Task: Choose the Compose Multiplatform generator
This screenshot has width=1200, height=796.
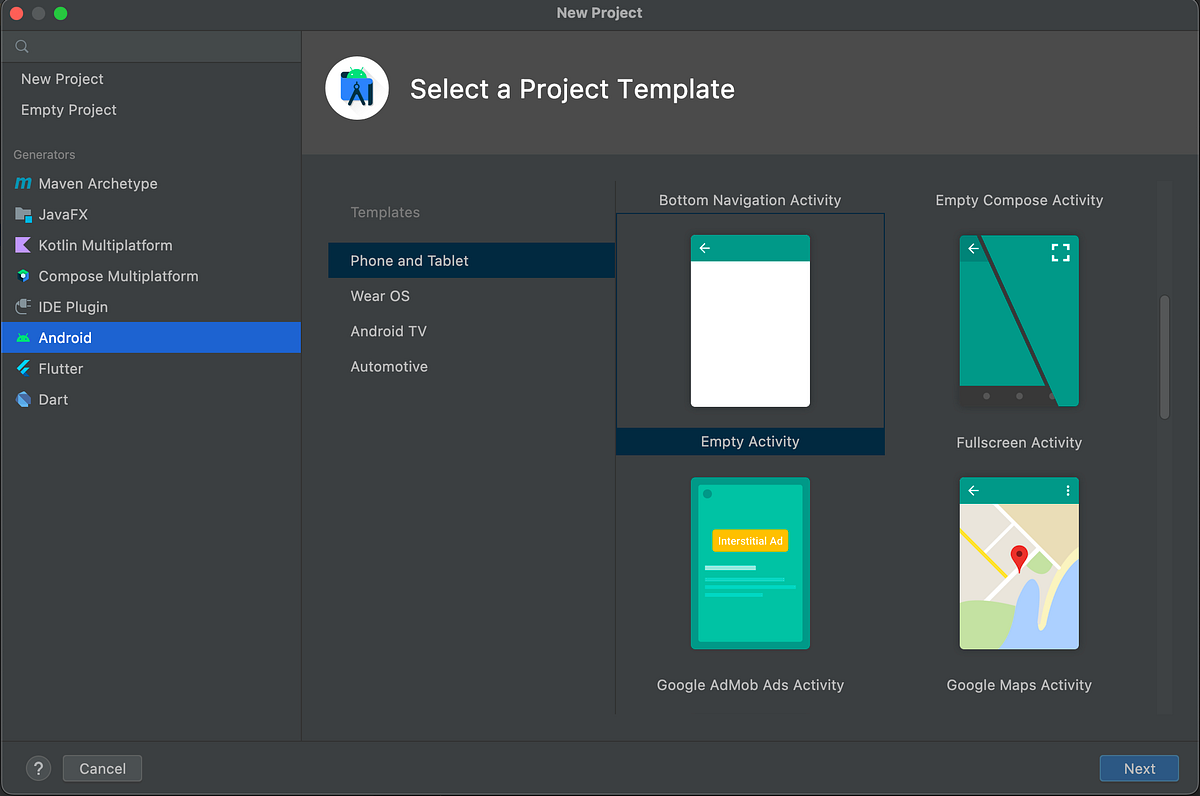Action: click(150, 276)
